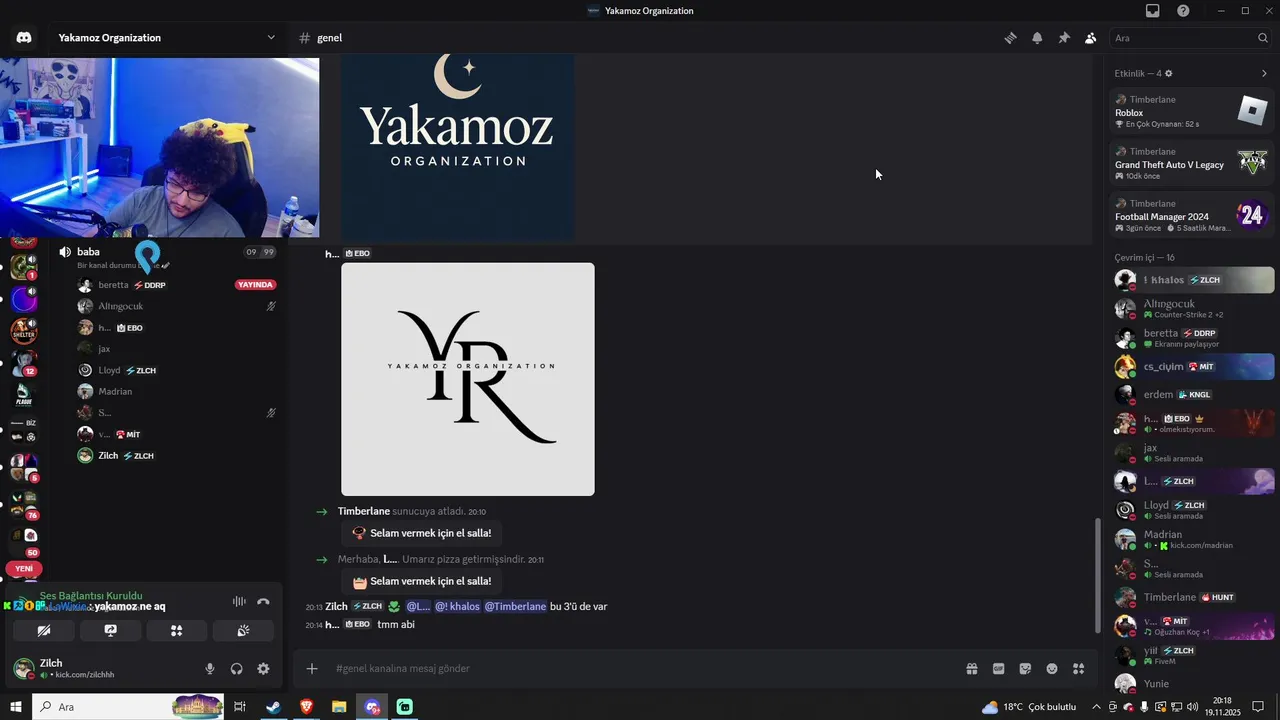This screenshot has width=1280, height=720.
Task: Expand the Yakamoz Organization server menu
Action: pyautogui.click(x=166, y=38)
